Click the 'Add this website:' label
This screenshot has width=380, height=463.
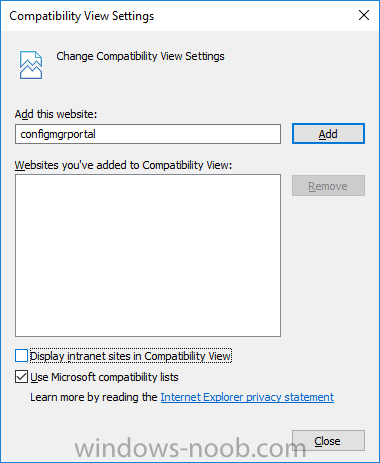pyautogui.click(x=56, y=114)
